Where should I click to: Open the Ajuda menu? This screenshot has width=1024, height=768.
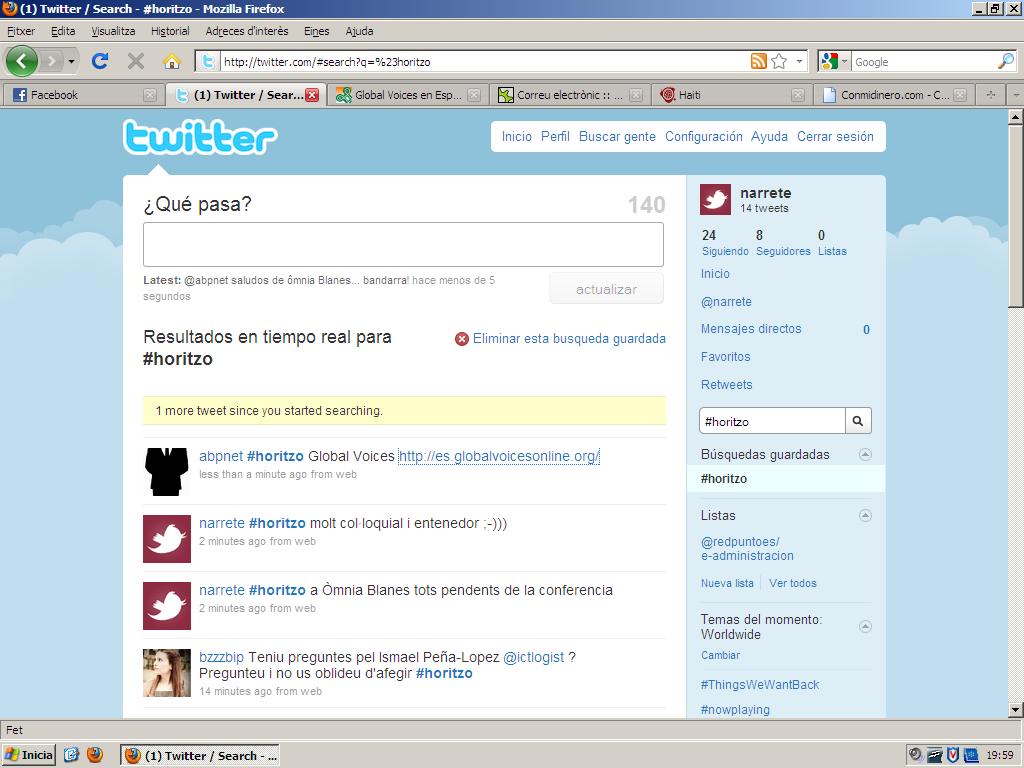click(x=359, y=31)
